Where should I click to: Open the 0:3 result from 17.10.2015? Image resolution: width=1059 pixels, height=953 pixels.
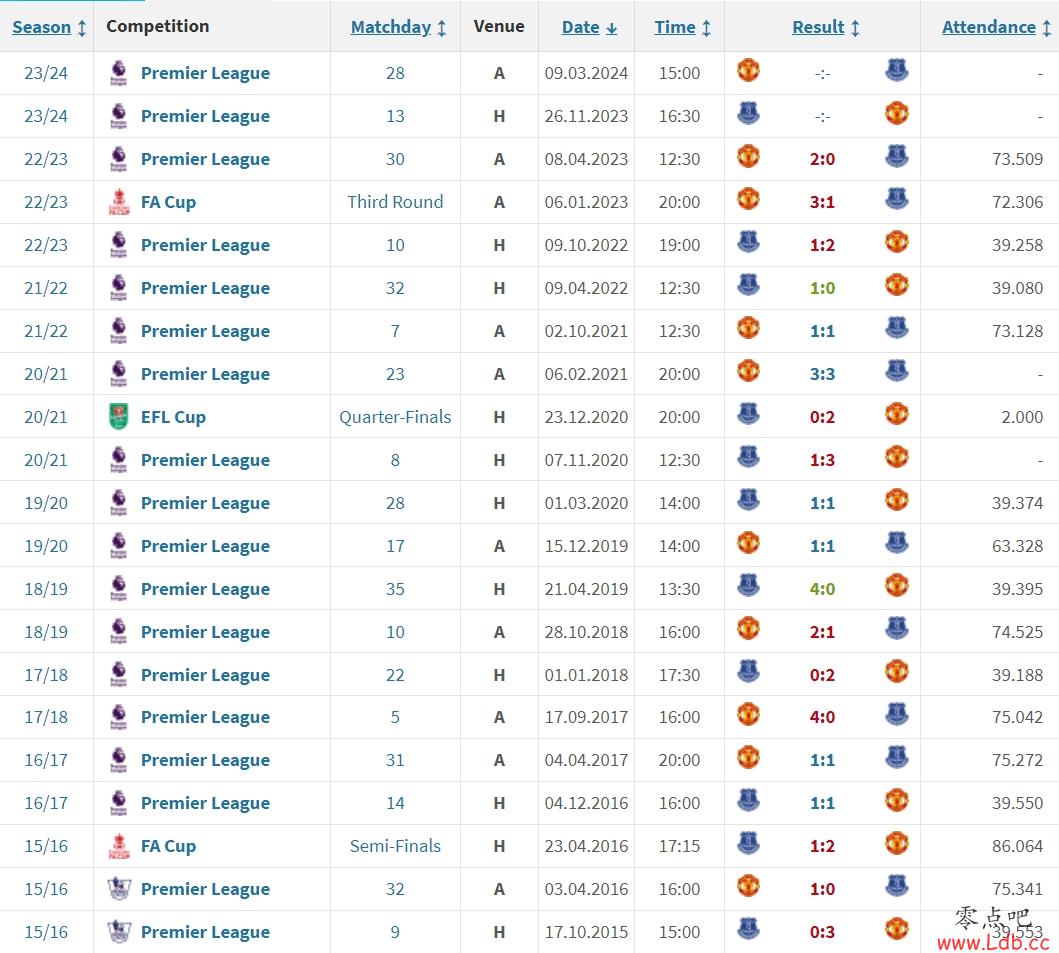822,932
